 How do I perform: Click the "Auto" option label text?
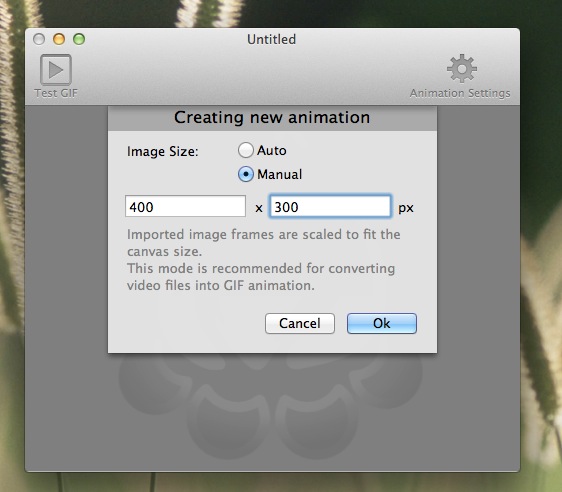(272, 151)
